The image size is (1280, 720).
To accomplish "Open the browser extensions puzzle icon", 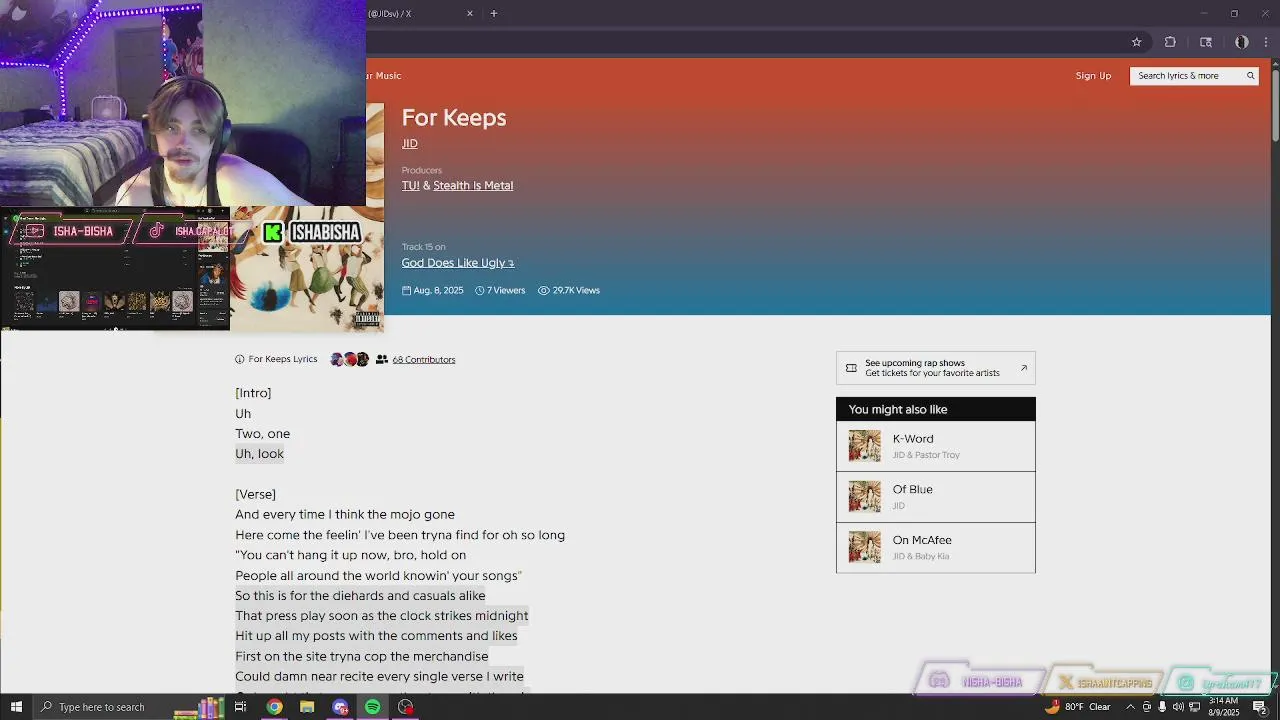I will (x=1170, y=42).
